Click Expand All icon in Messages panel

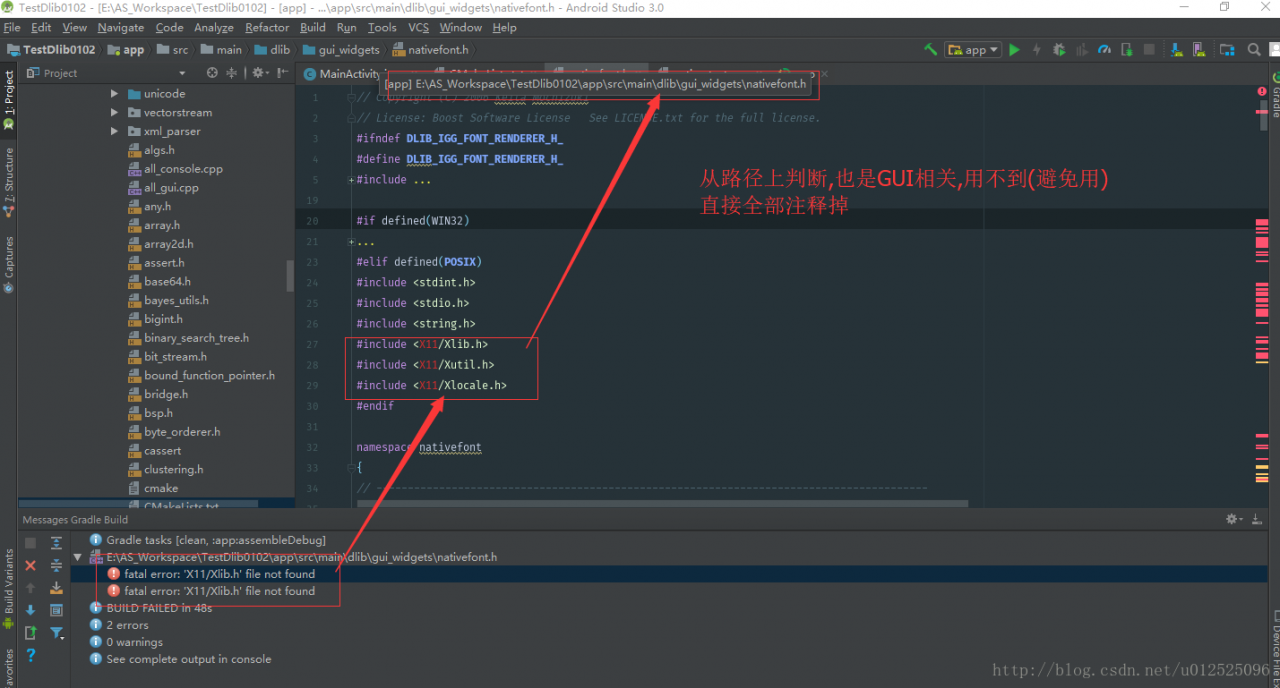click(56, 543)
